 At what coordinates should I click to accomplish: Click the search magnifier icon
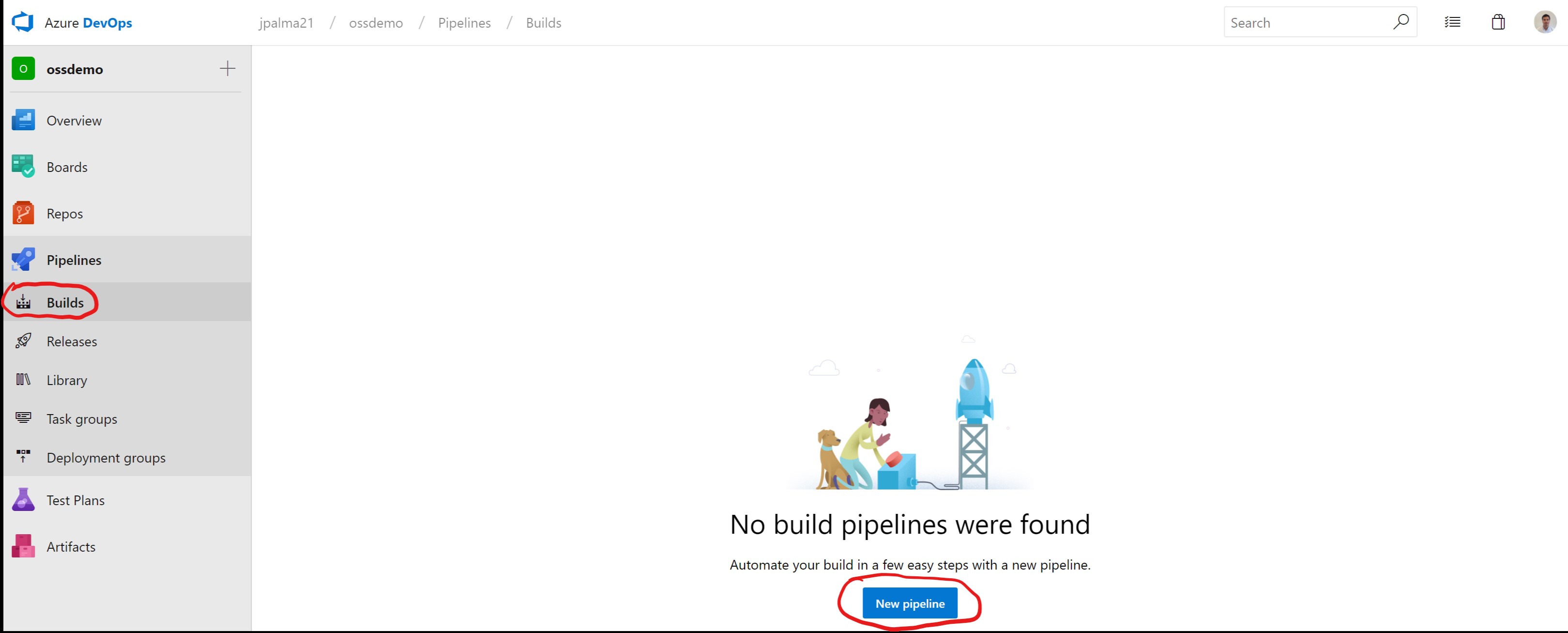coord(1401,22)
